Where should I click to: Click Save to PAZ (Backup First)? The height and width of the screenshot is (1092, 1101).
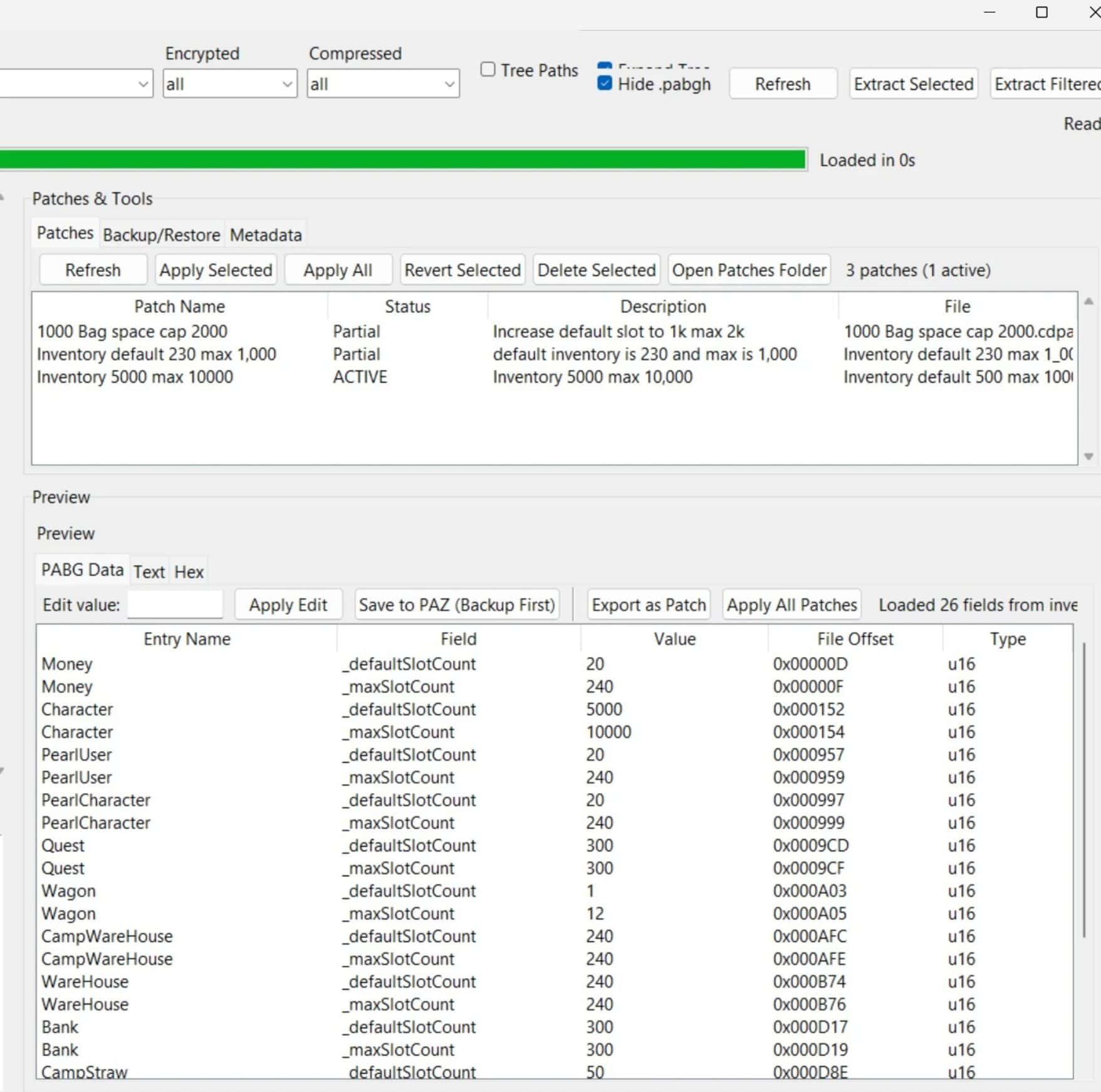(457, 605)
